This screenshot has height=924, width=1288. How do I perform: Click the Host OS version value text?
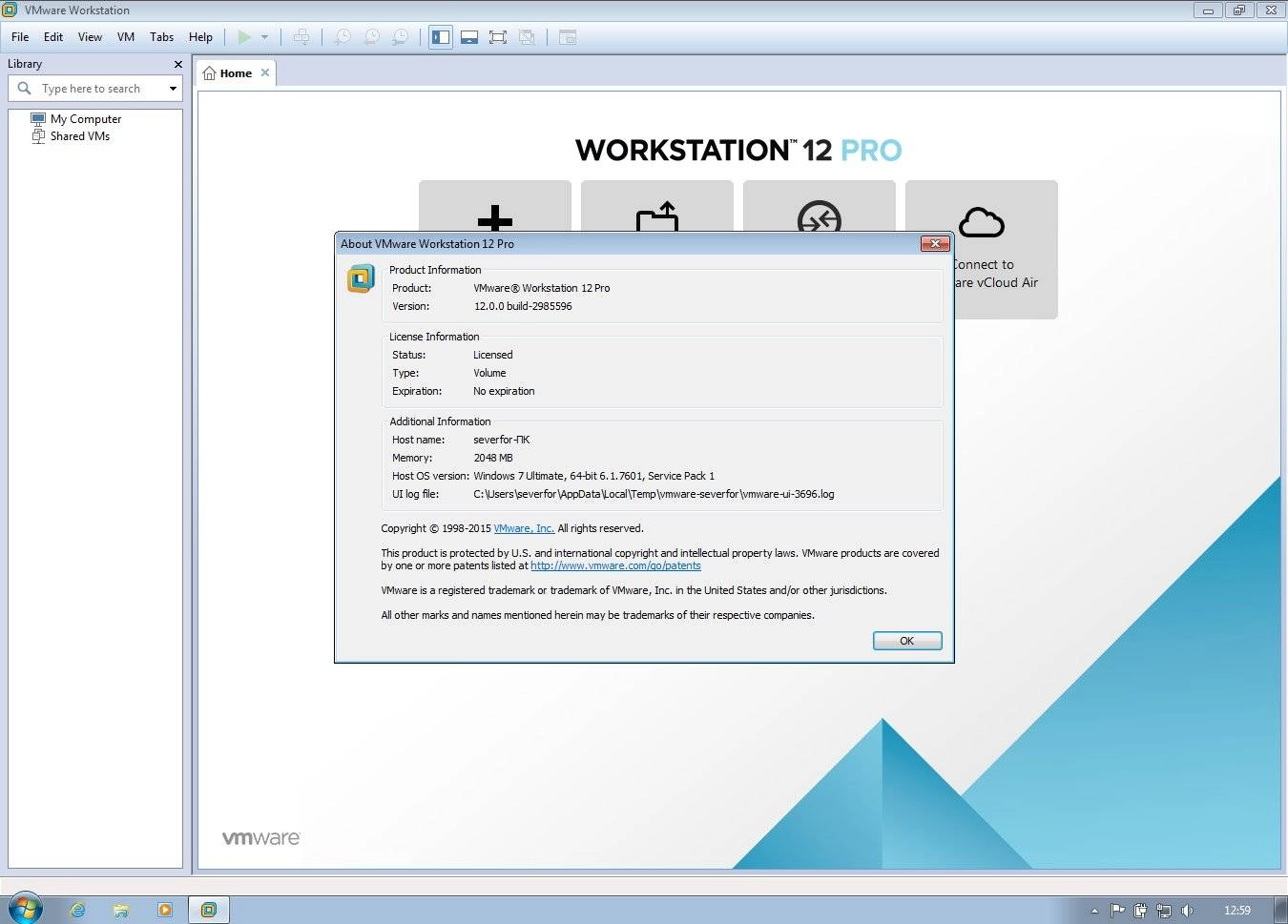click(593, 476)
